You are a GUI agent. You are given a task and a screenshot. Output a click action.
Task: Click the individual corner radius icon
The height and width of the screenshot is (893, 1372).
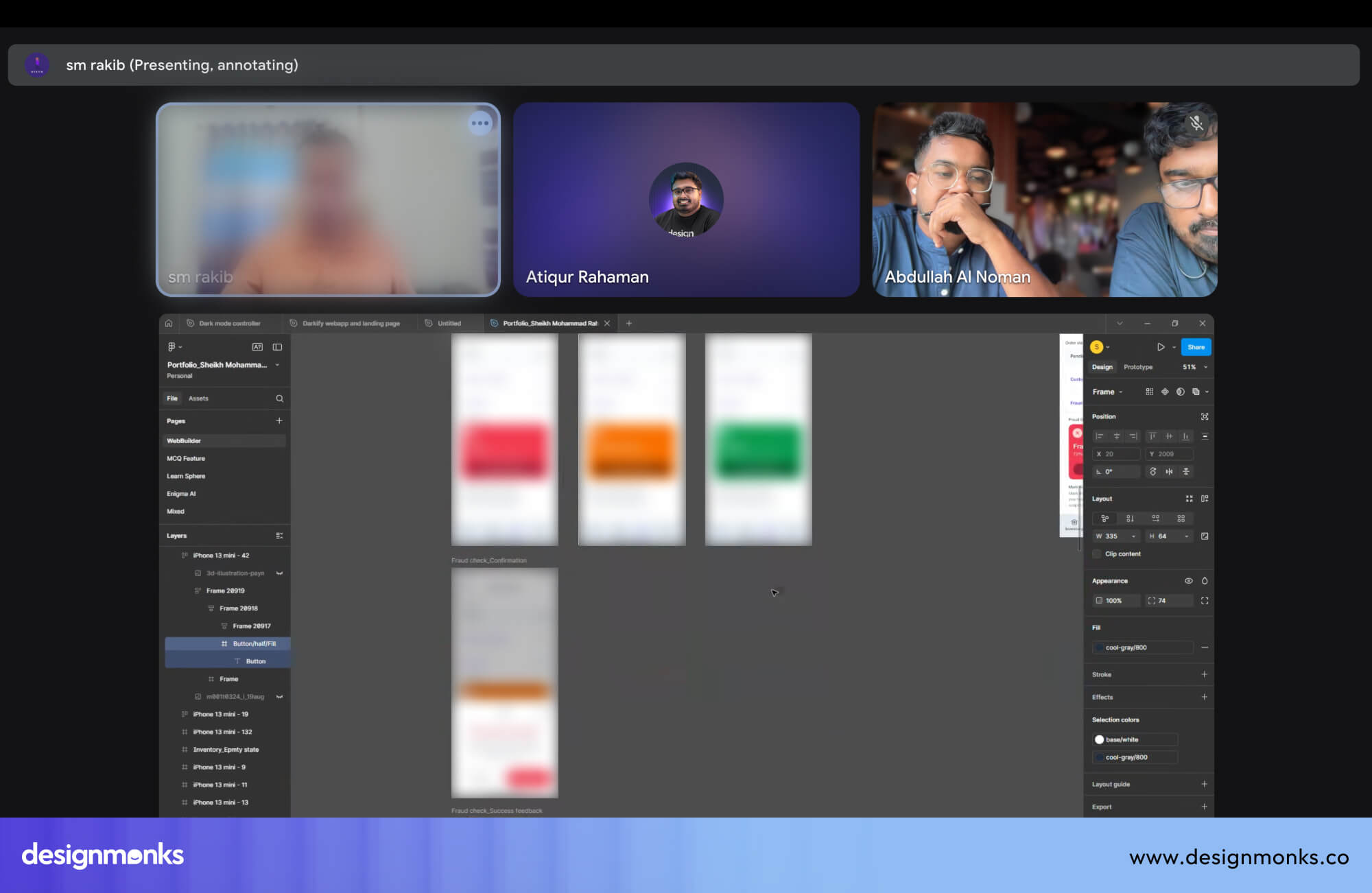(x=1205, y=601)
